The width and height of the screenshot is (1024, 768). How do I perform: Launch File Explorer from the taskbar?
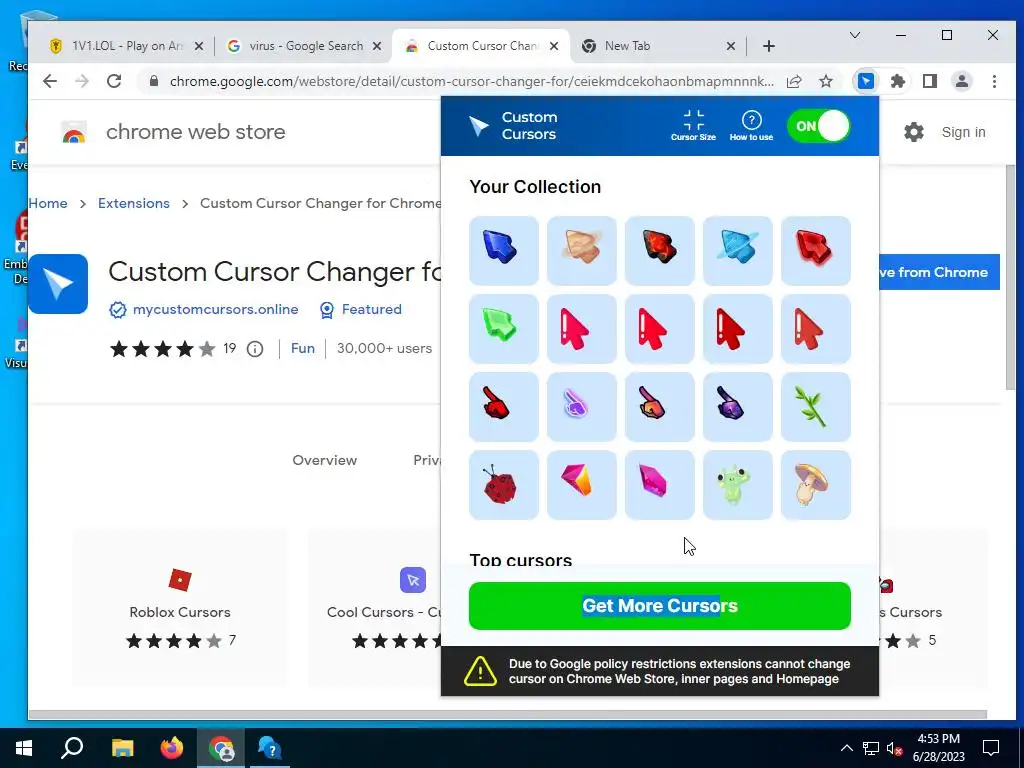pyautogui.click(x=122, y=748)
